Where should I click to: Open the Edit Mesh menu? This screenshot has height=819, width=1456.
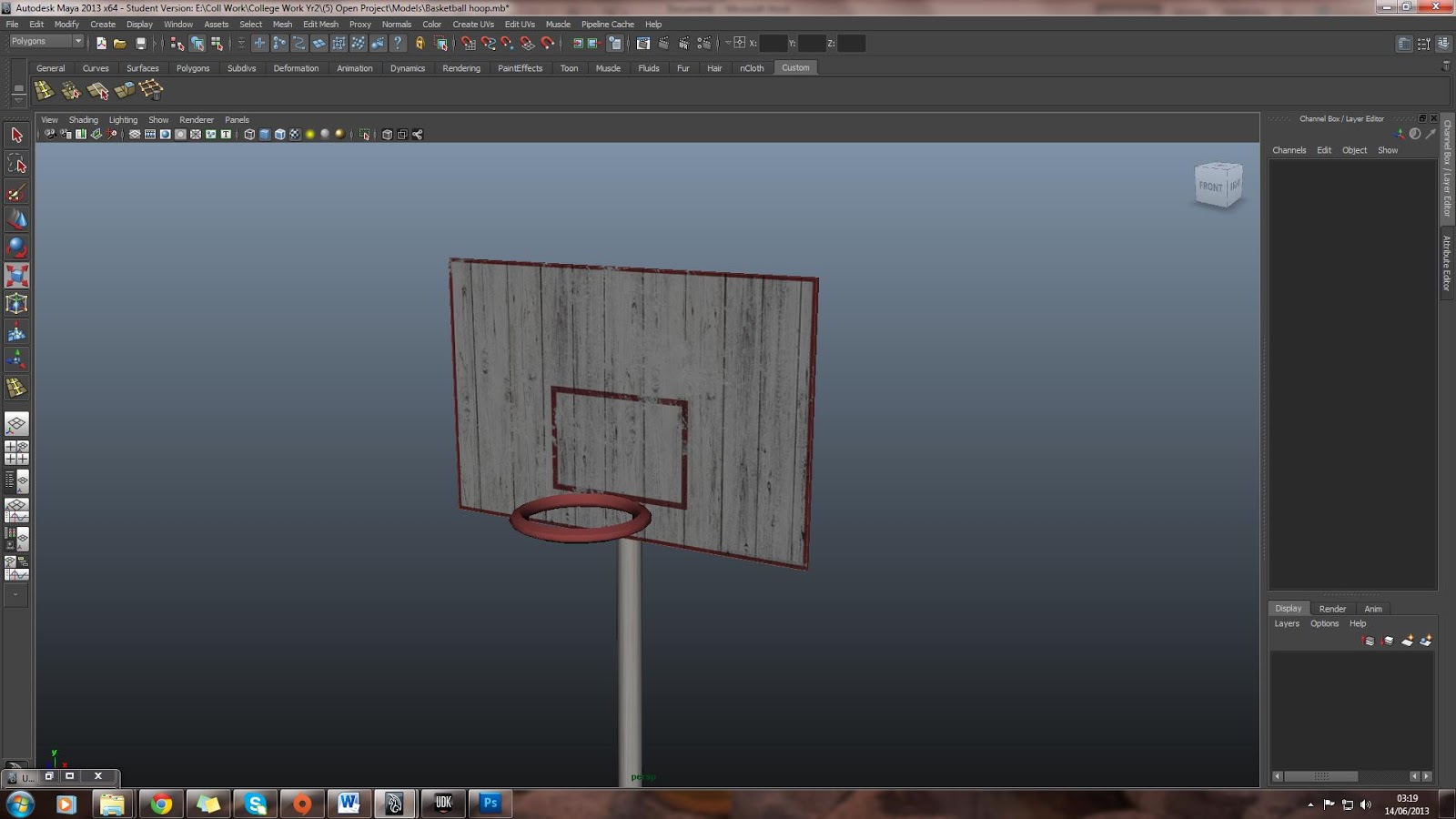320,25
